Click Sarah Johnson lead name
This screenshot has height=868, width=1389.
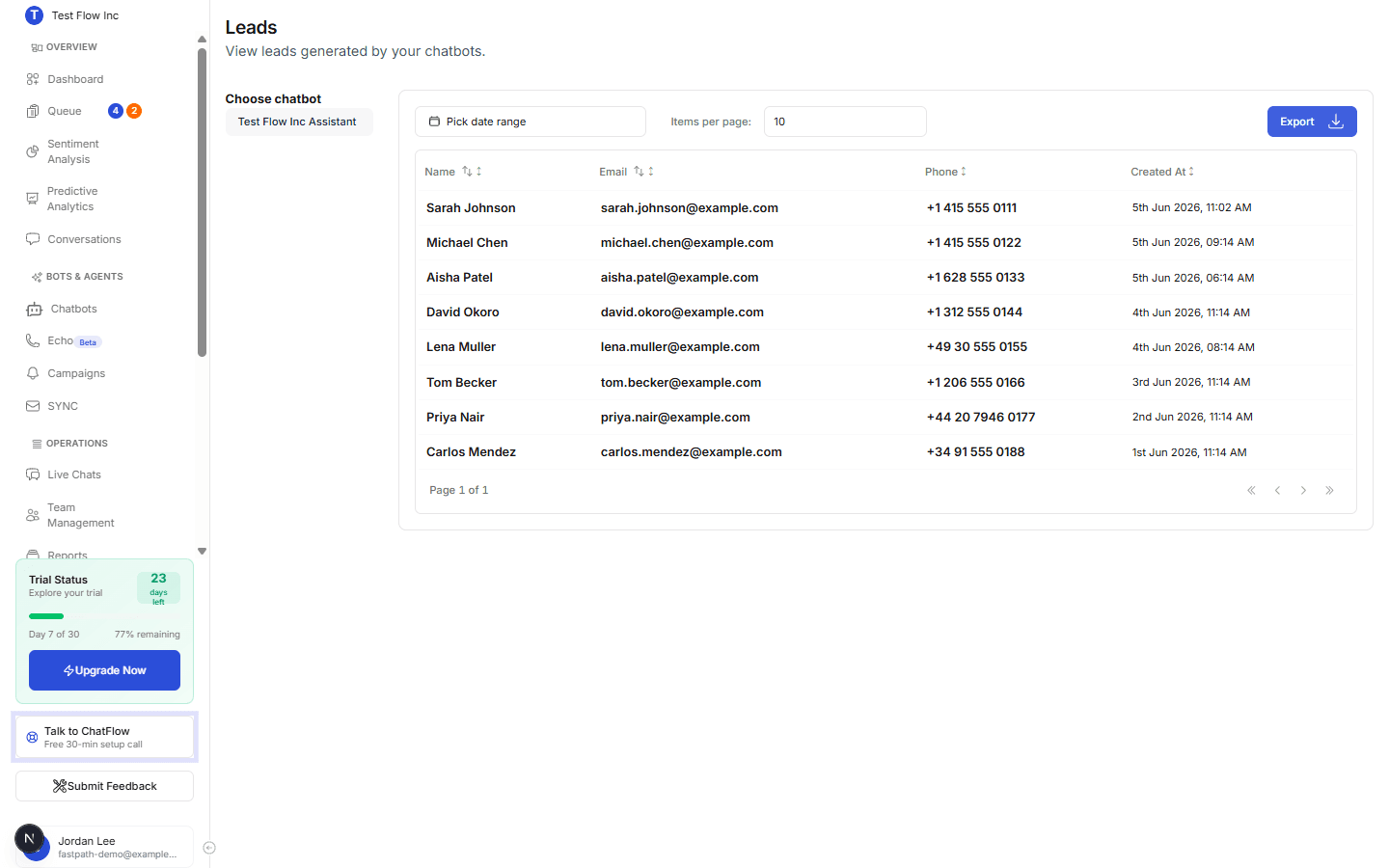tap(471, 207)
